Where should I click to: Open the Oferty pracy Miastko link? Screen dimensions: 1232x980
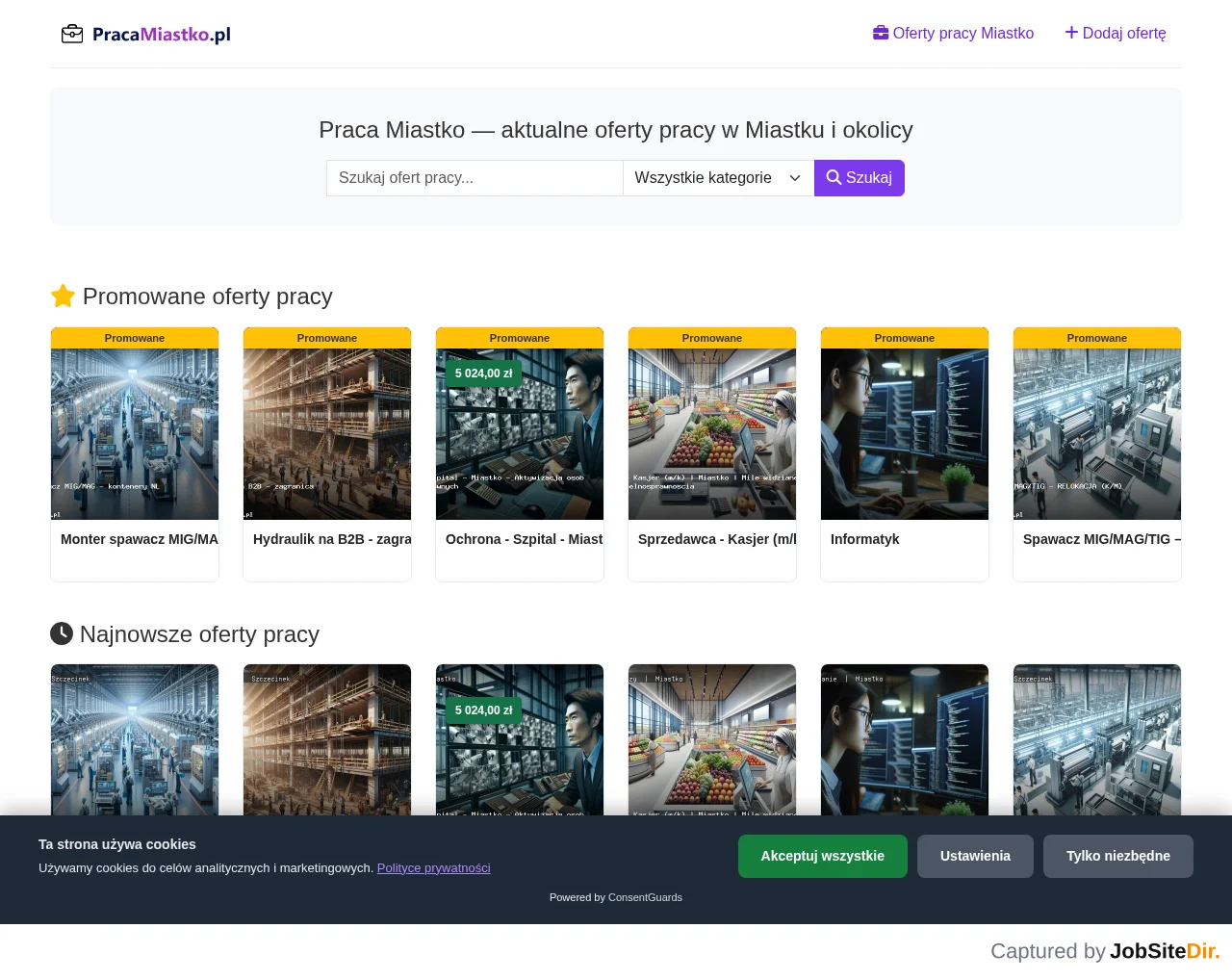point(953,33)
